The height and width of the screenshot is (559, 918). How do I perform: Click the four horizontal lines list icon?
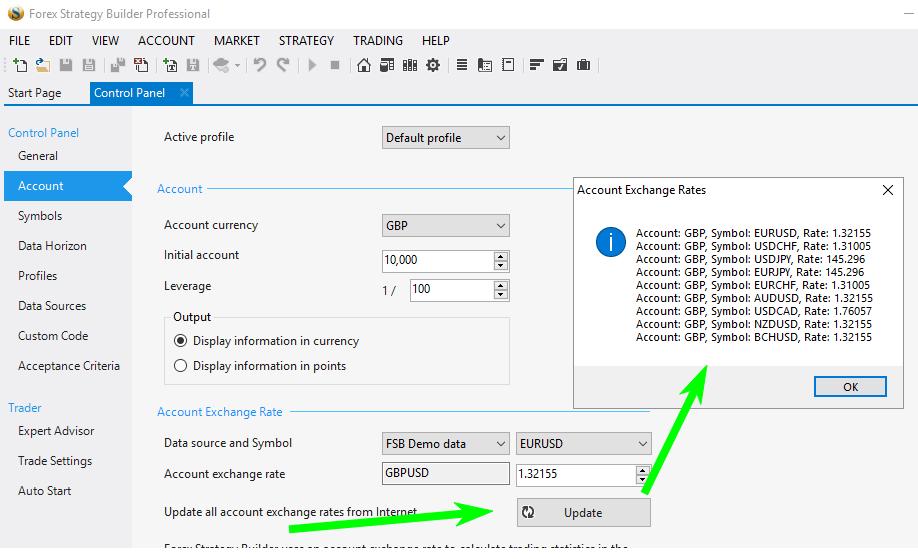[x=462, y=65]
